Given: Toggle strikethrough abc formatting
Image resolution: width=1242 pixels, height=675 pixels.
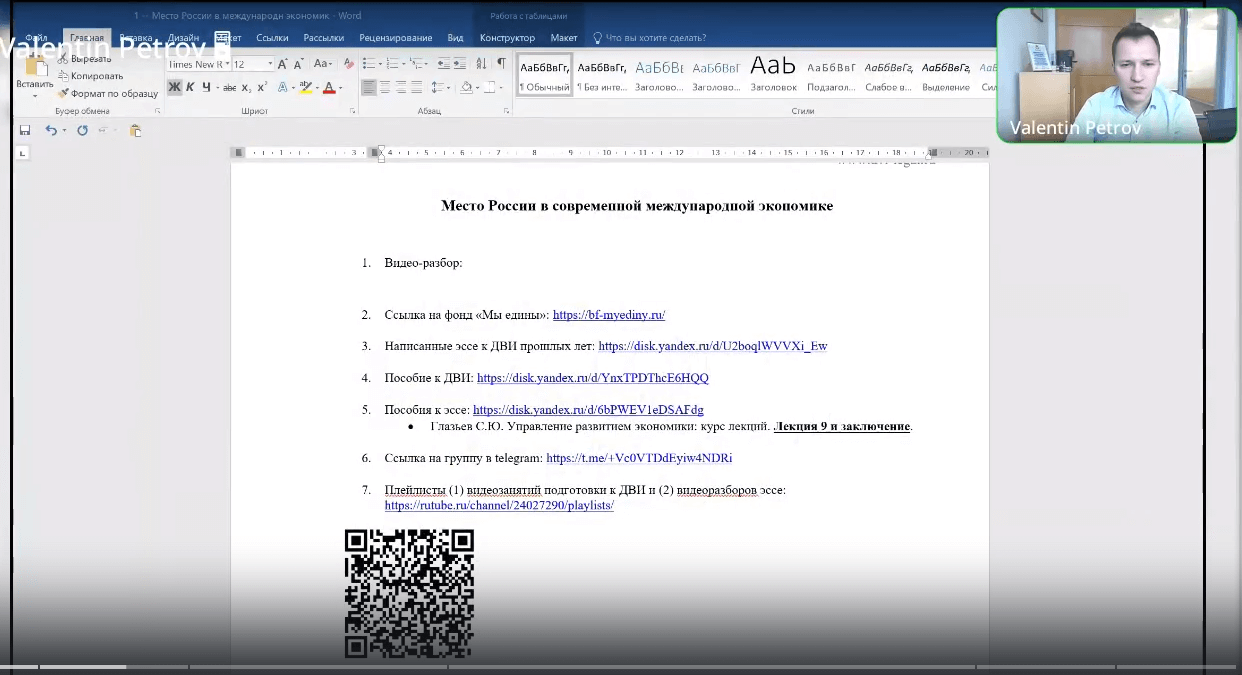Looking at the screenshot, I should coord(230,88).
